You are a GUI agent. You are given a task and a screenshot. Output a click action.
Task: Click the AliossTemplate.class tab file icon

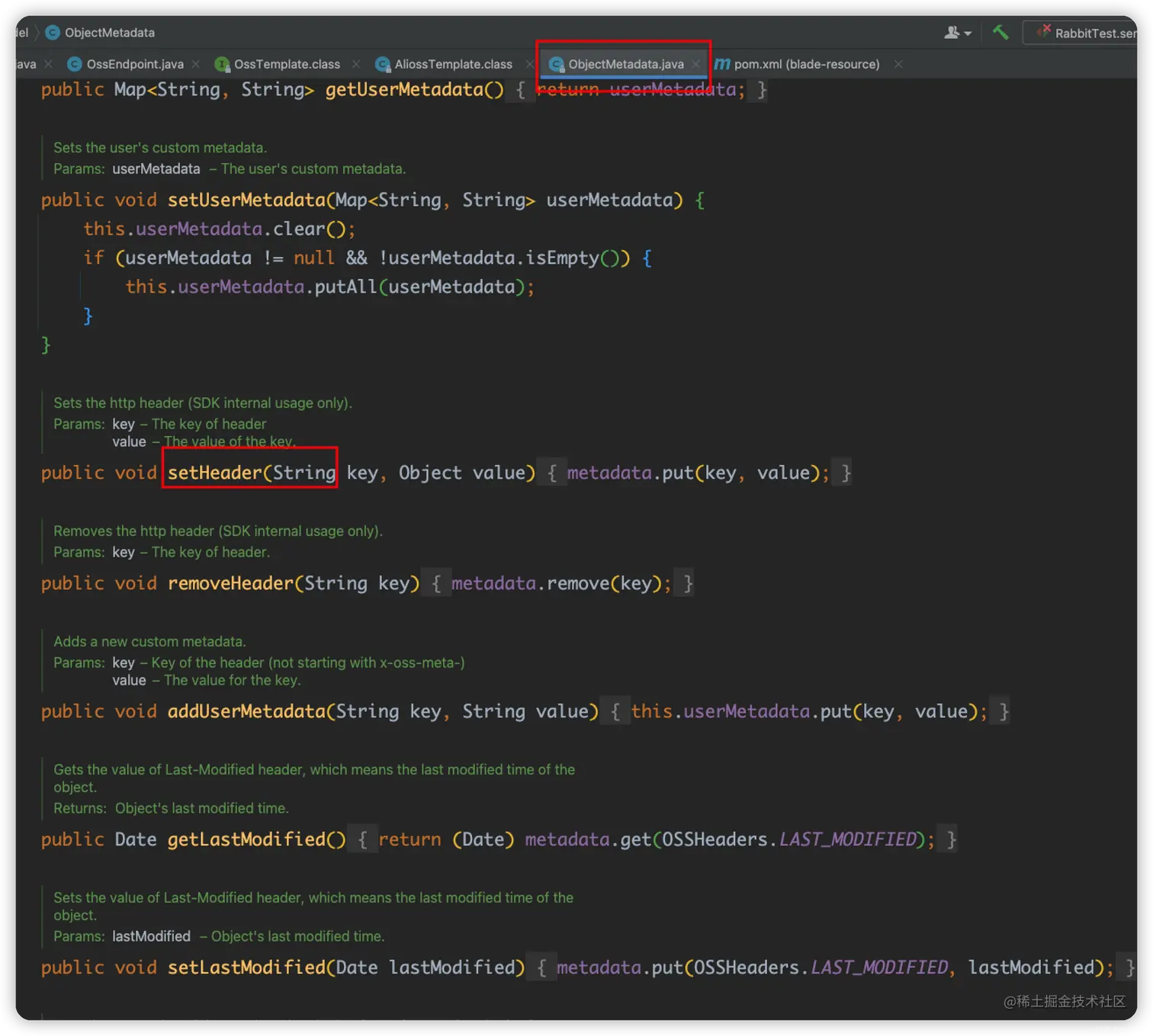click(x=383, y=64)
